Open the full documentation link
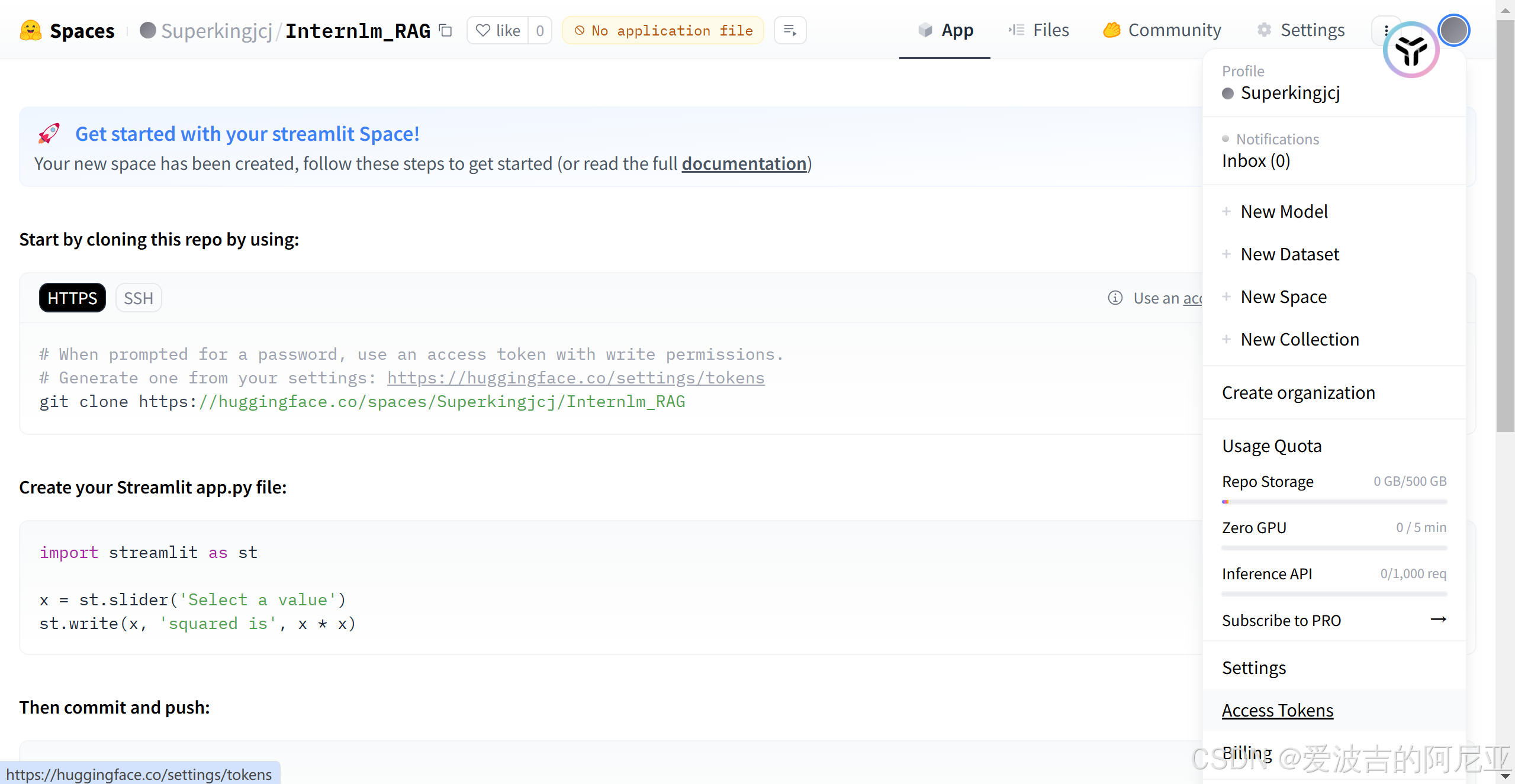 744,163
